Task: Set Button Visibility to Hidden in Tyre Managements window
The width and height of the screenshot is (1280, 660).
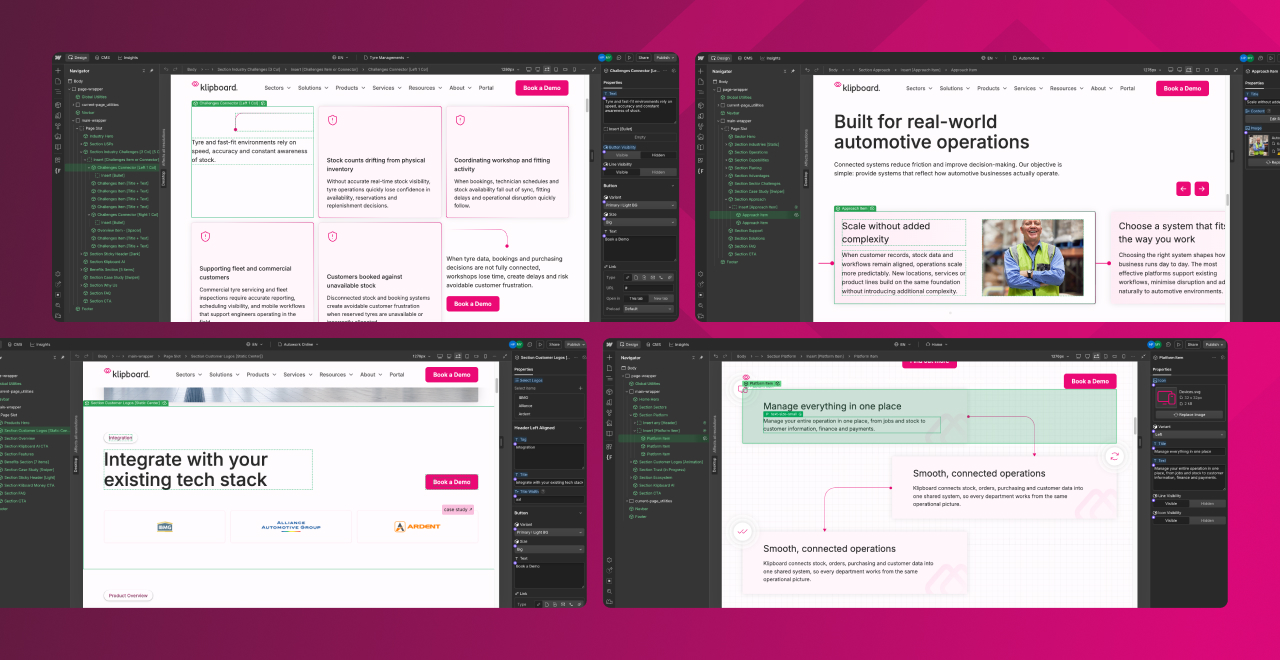Action: click(x=658, y=155)
